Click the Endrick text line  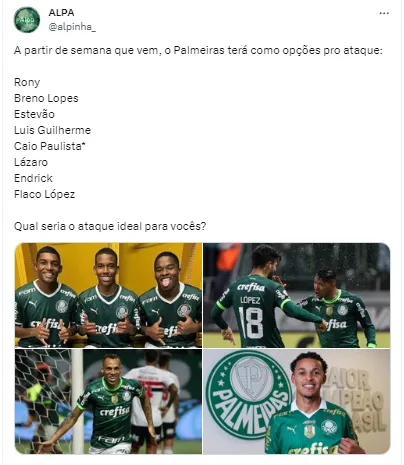tap(33, 178)
